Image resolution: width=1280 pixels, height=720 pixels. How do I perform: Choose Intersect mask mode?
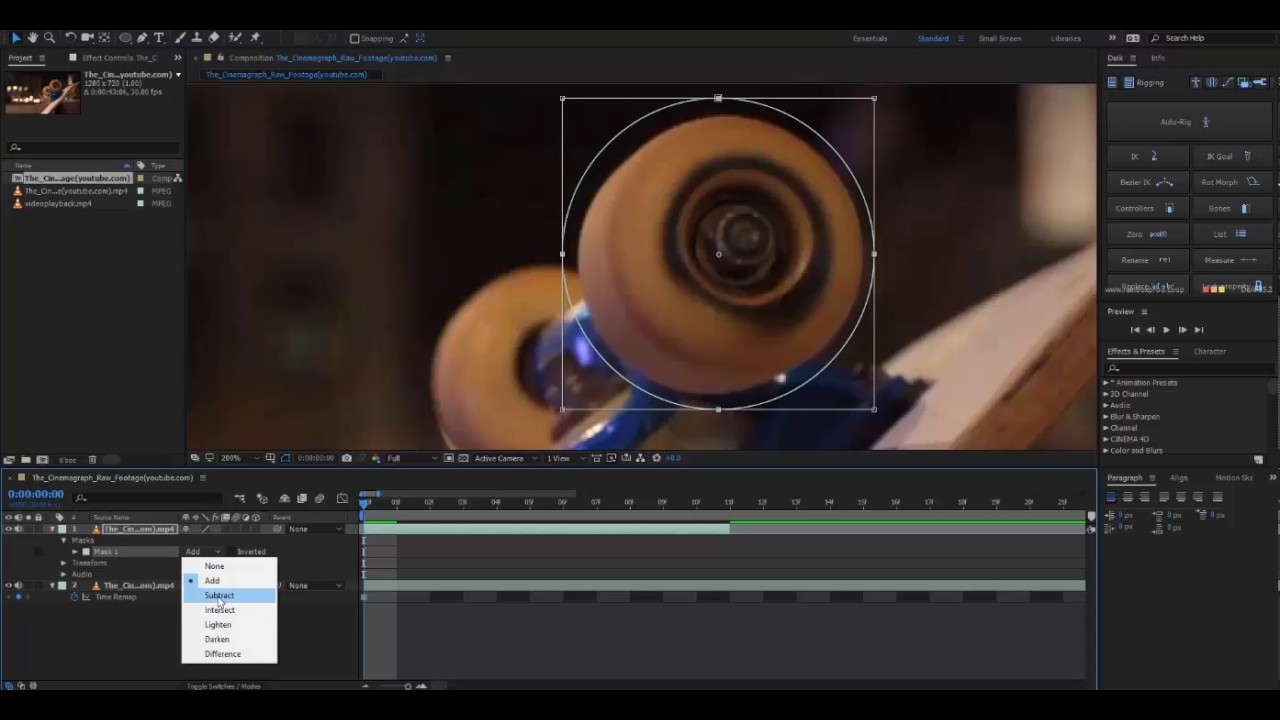229,610
